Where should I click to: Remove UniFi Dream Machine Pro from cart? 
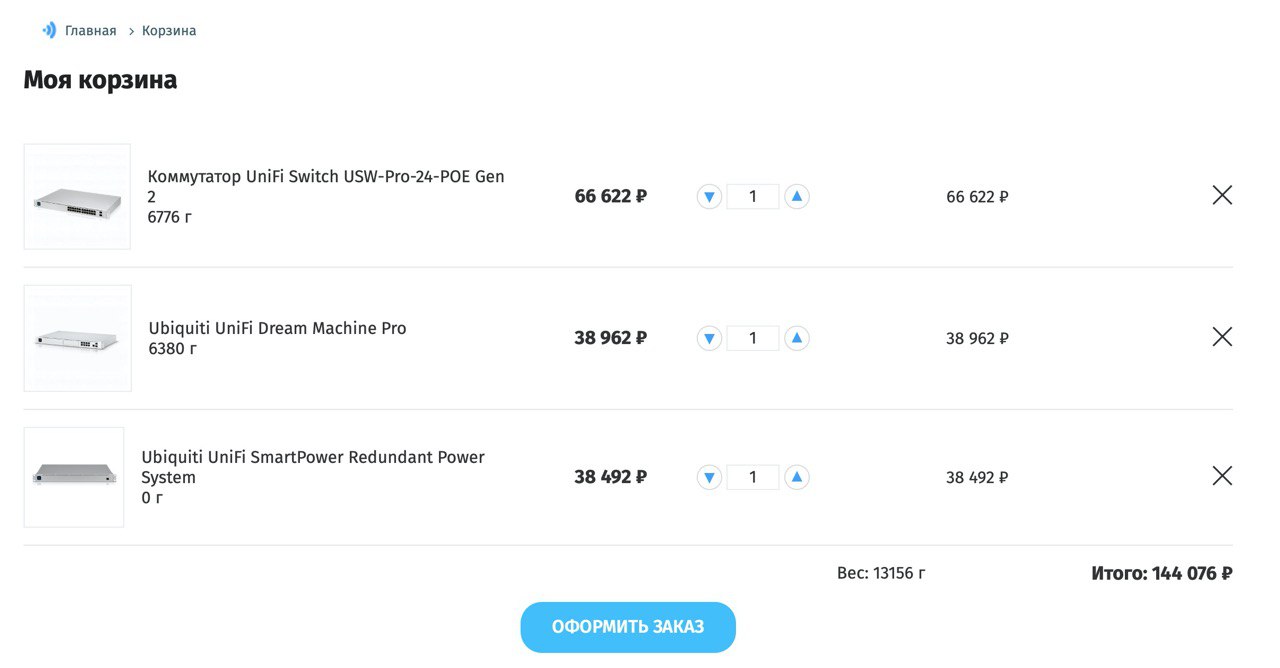point(1222,337)
